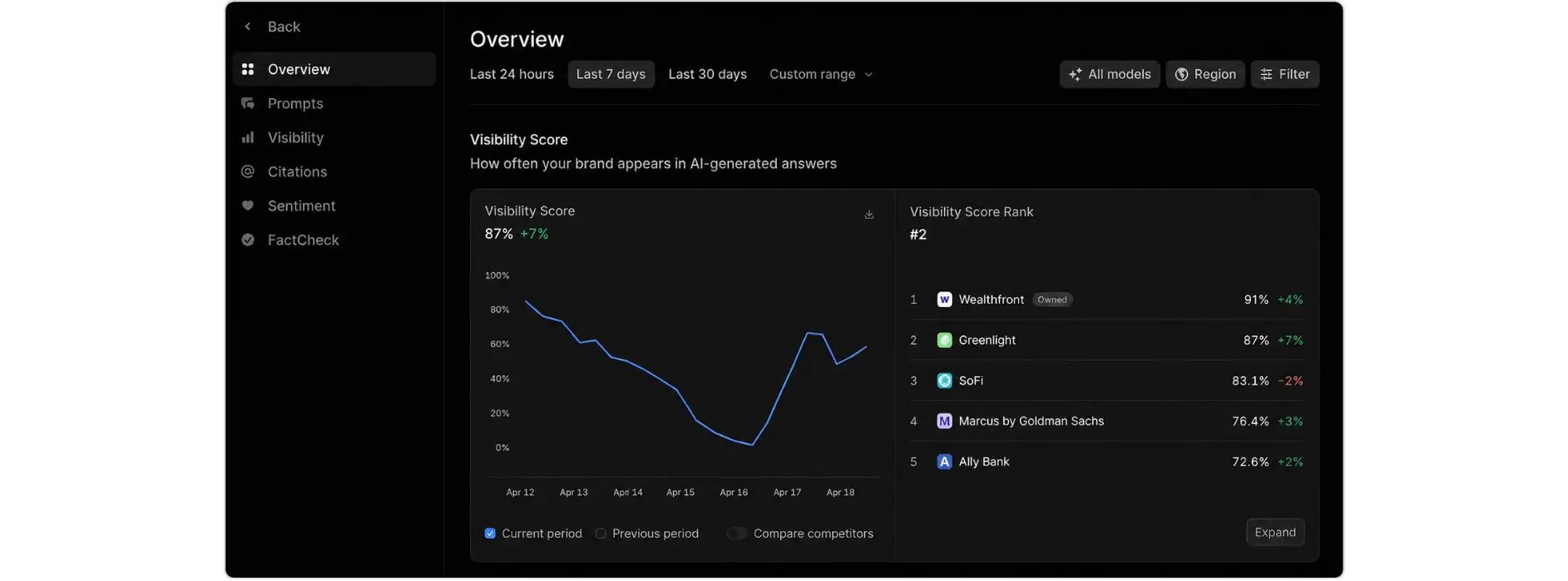Click the SoFi name in ranking
The height and width of the screenshot is (581, 1568).
[x=971, y=381]
